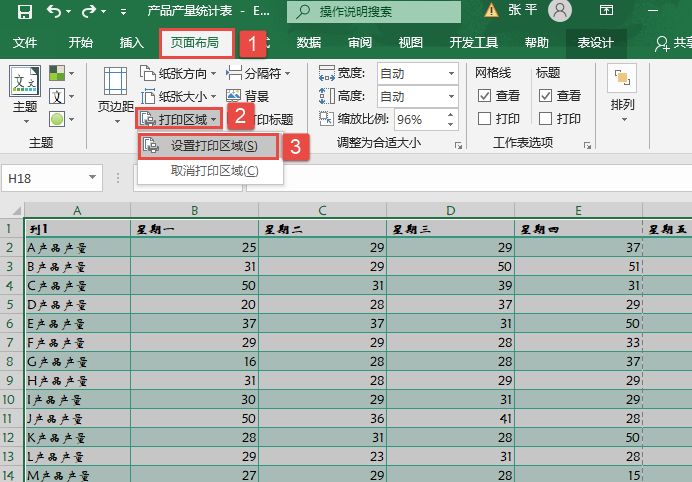This screenshot has width=692, height=482.
Task: Click cell B8 with value 16
Action: (x=195, y=362)
